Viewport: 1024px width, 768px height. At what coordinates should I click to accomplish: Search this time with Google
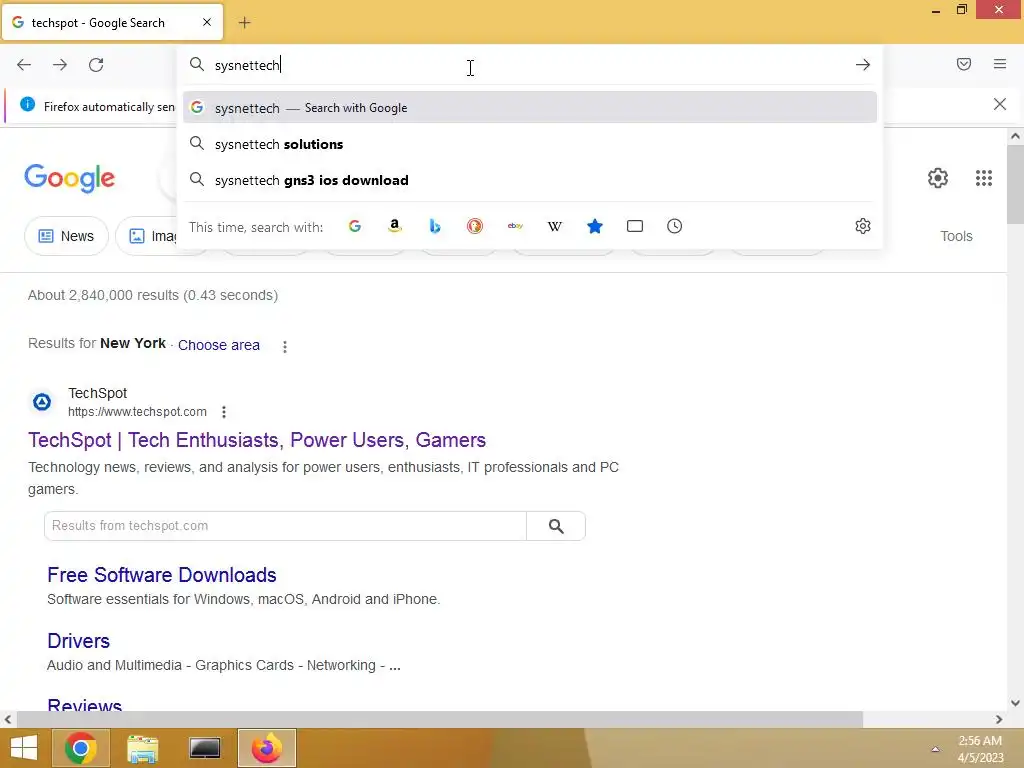[x=355, y=226]
